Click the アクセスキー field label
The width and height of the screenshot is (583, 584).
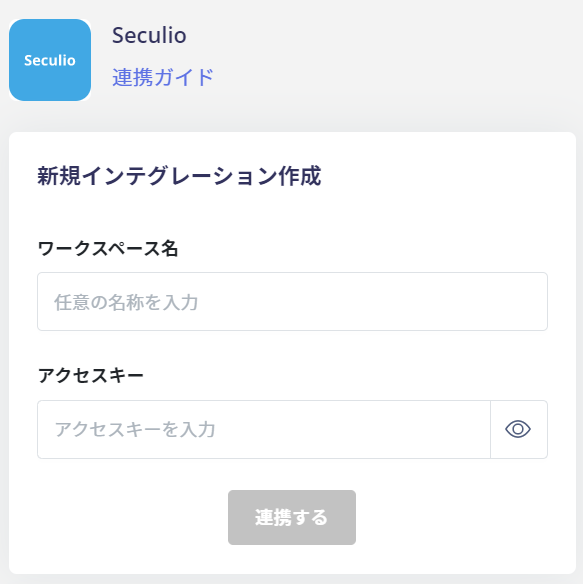[91, 375]
